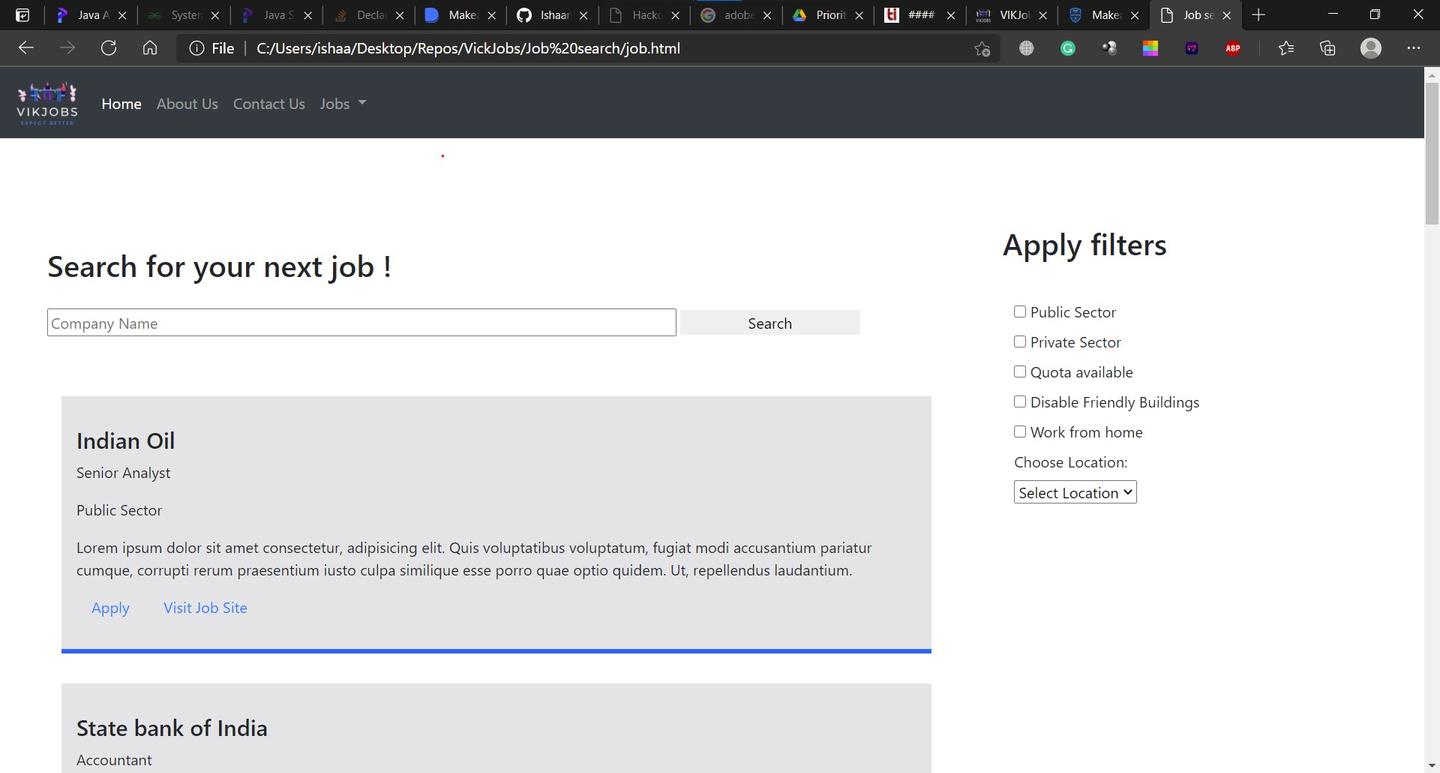This screenshot has width=1440, height=773.
Task: Open the browser Settings and more menu
Action: 1413,48
